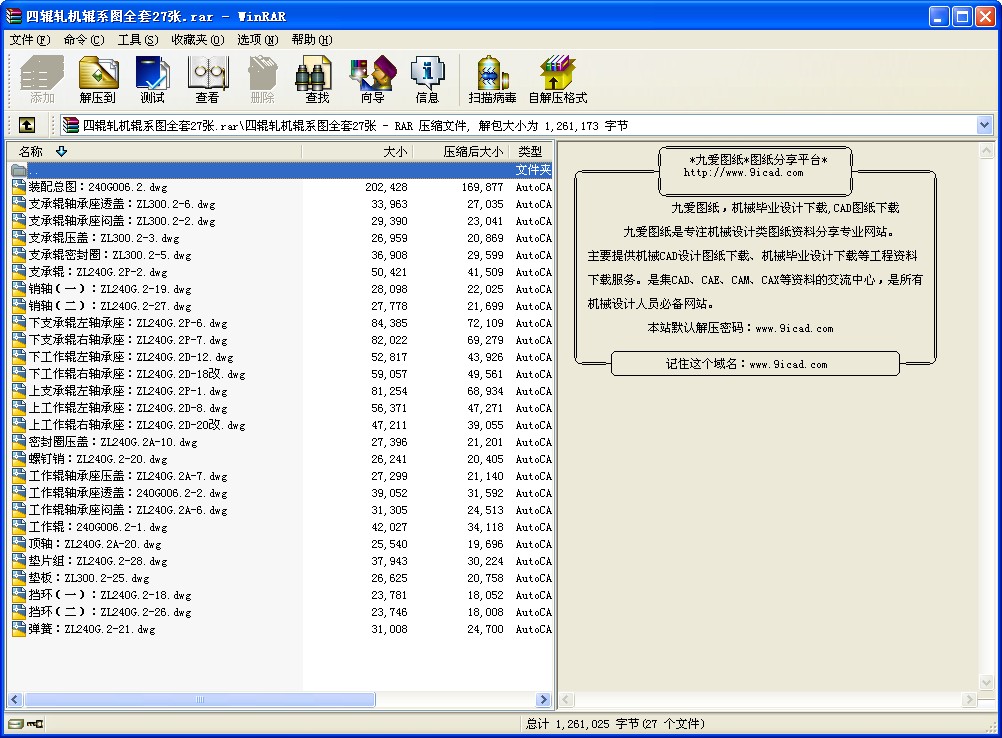Click file icon of 螺钉销：ZL240G.2-20.dwg
This screenshot has height=738, width=1002.
click(19, 459)
